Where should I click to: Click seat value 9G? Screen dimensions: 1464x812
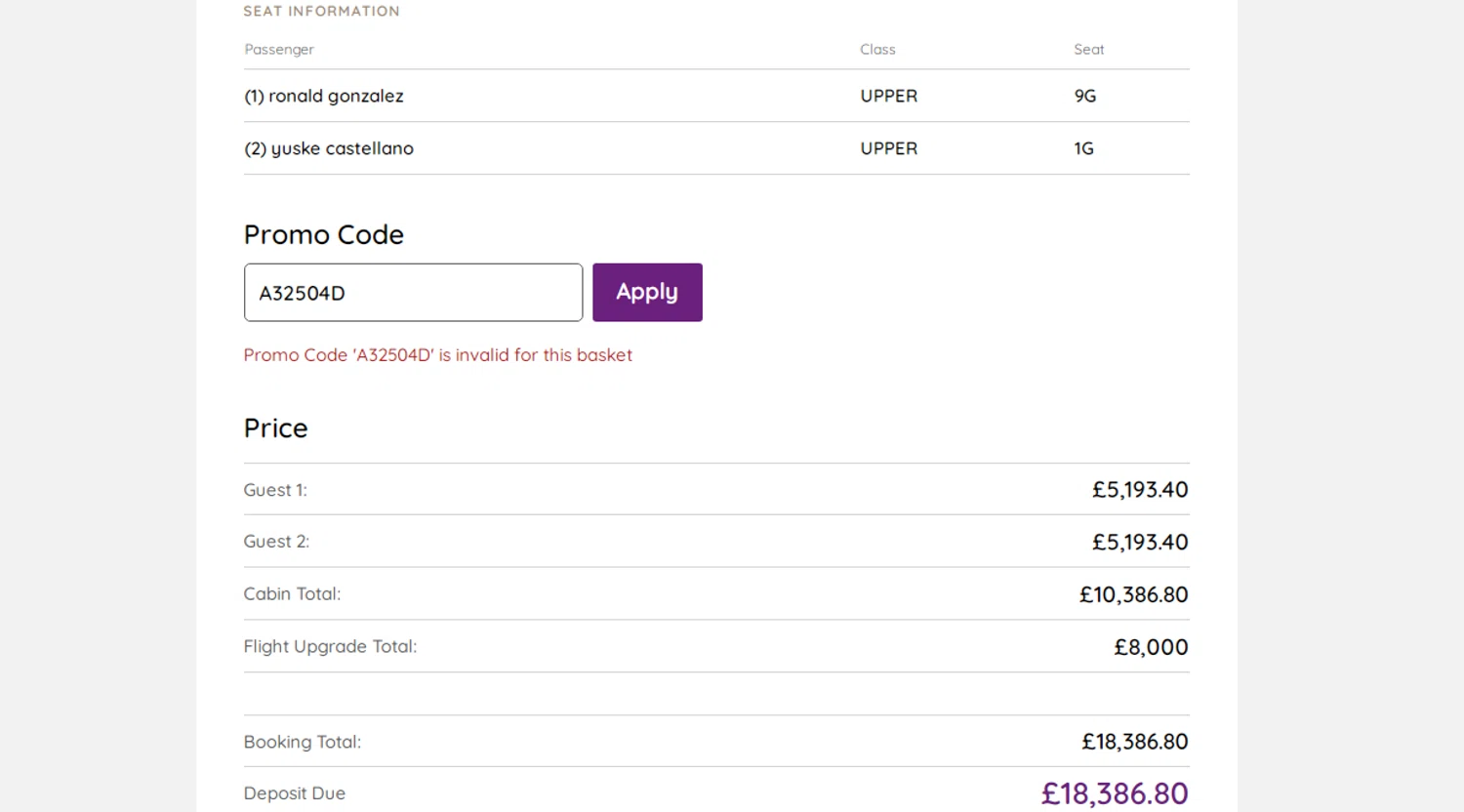coord(1085,96)
